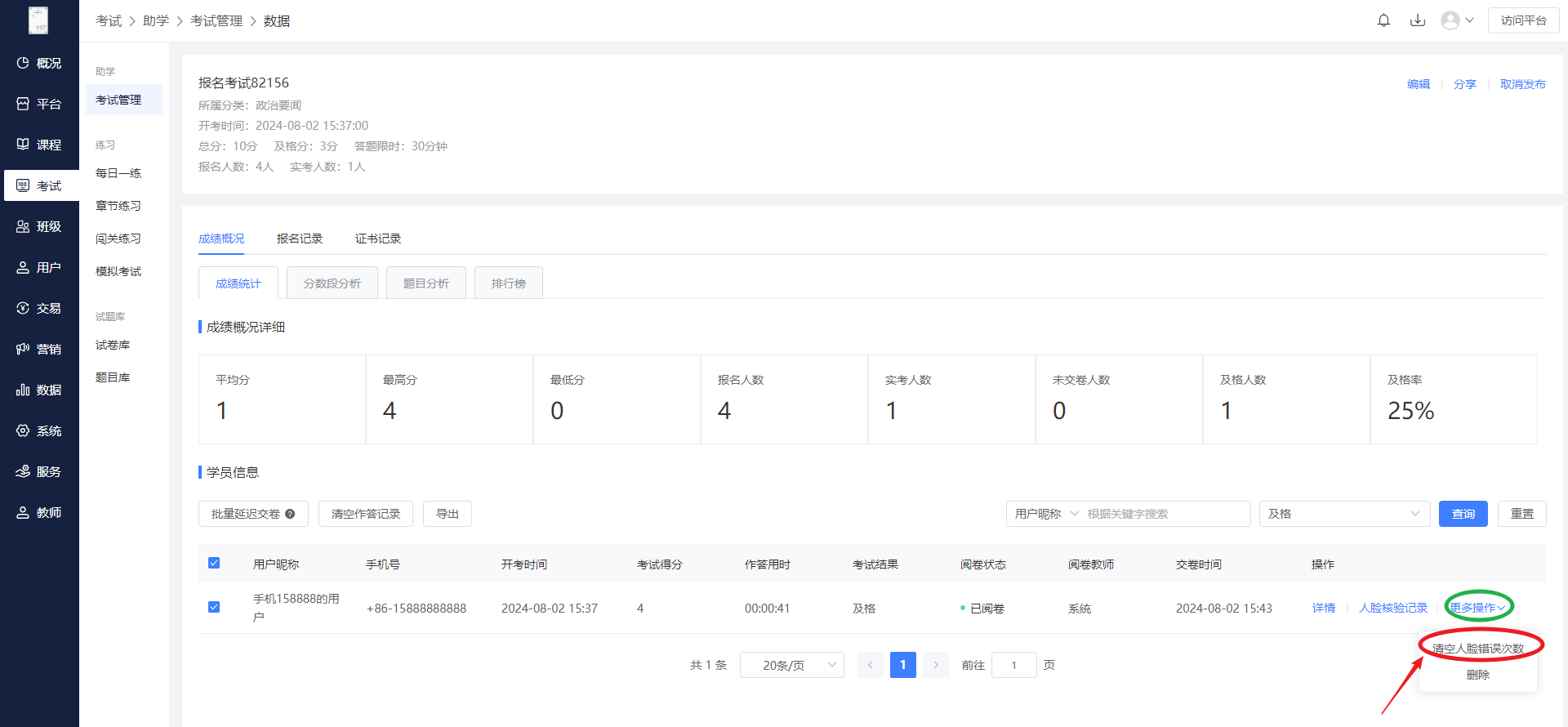Click the 考试管理 breadcrumb link
Screen dimensions: 1568x727
click(216, 20)
